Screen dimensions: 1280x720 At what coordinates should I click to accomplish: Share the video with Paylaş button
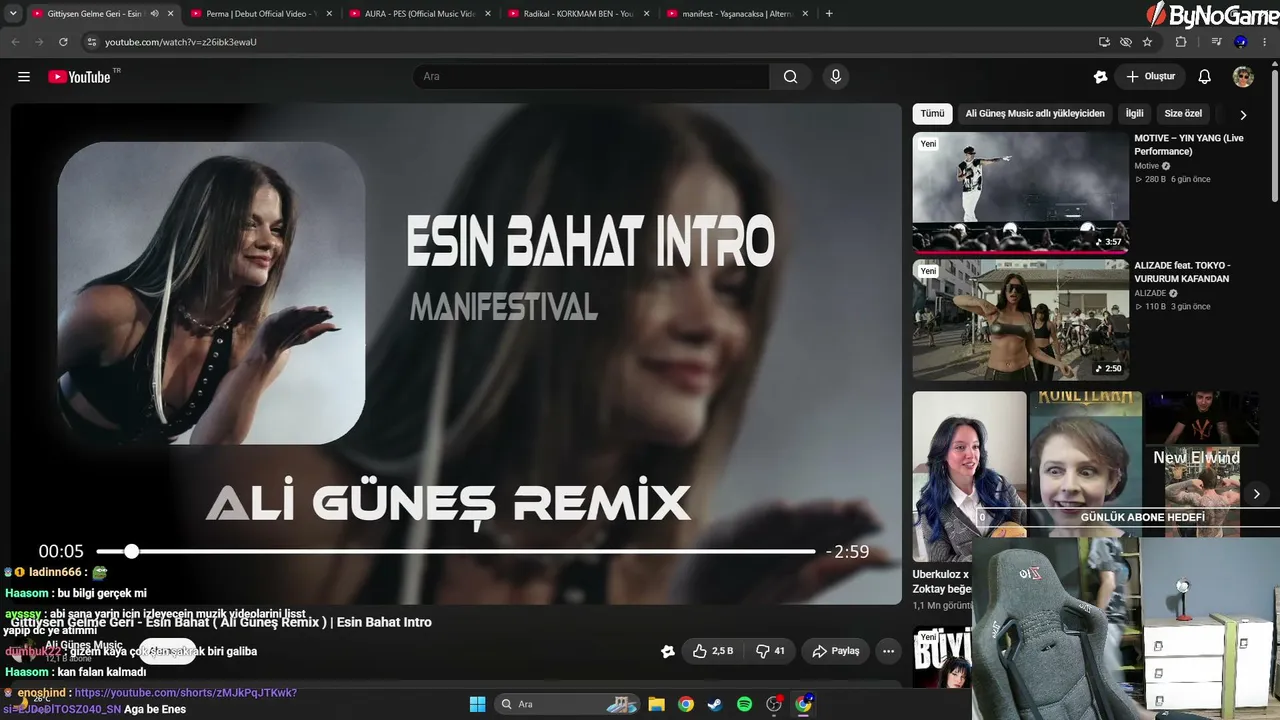click(x=836, y=651)
